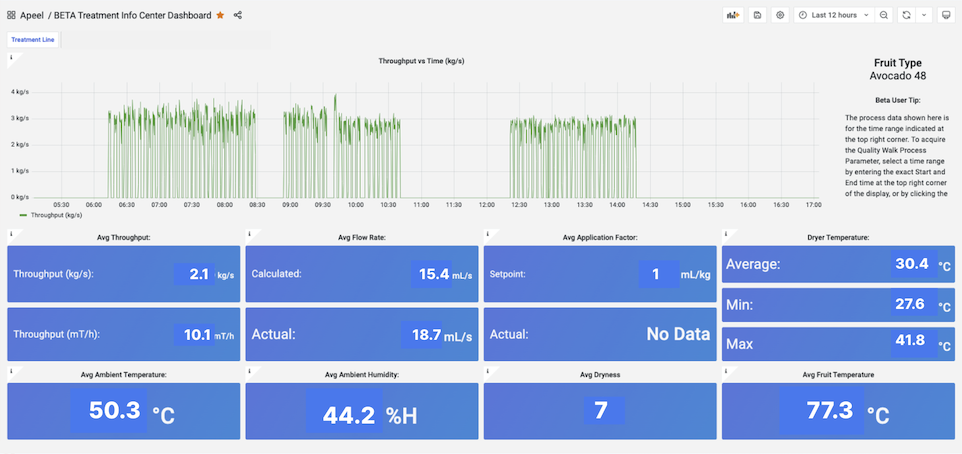Cycle view mode with the monitor icon
Viewport: 962px width, 454px height.
(x=945, y=15)
